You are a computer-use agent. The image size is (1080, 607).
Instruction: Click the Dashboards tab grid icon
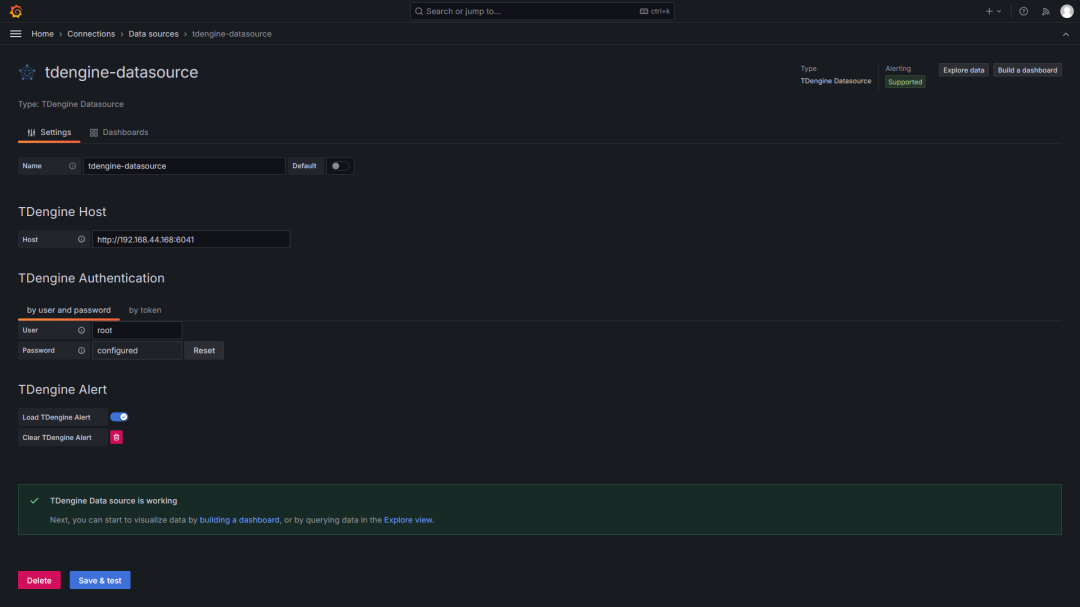click(94, 132)
